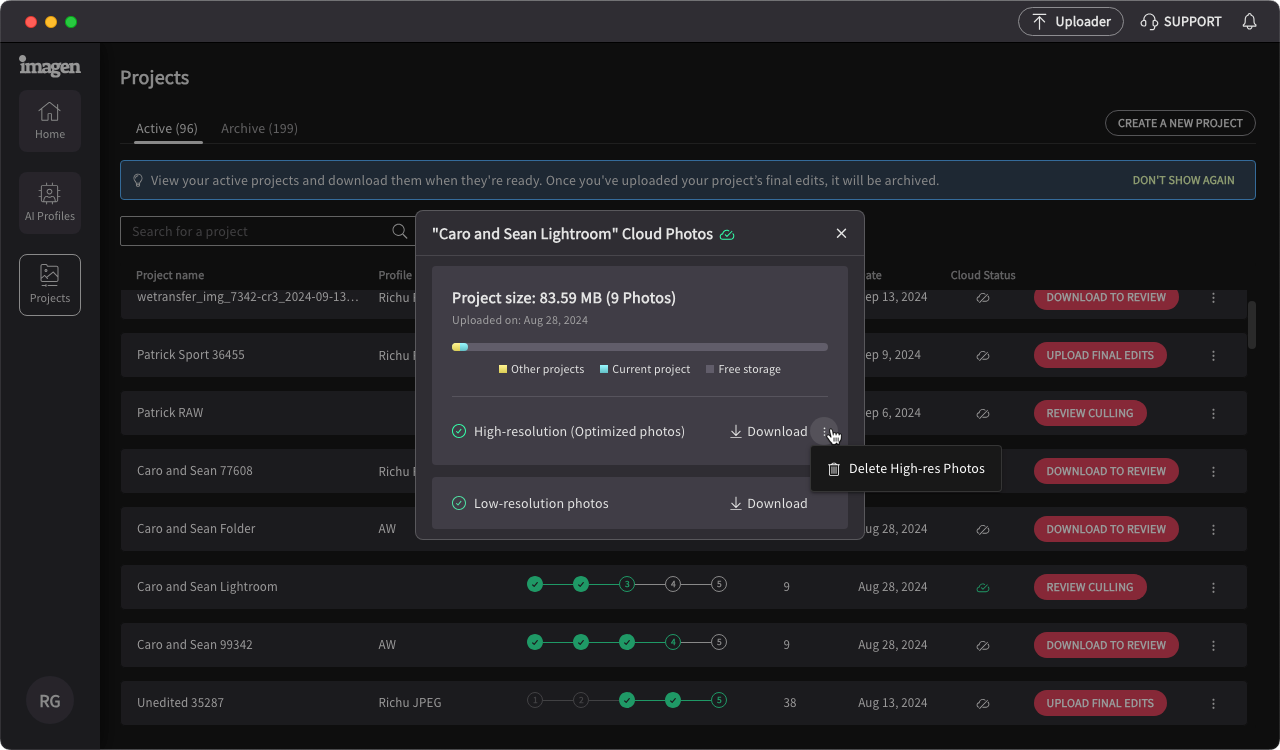Viewport: 1280px width, 750px height.
Task: Open more options for Patrick RAW
Action: pos(1213,413)
